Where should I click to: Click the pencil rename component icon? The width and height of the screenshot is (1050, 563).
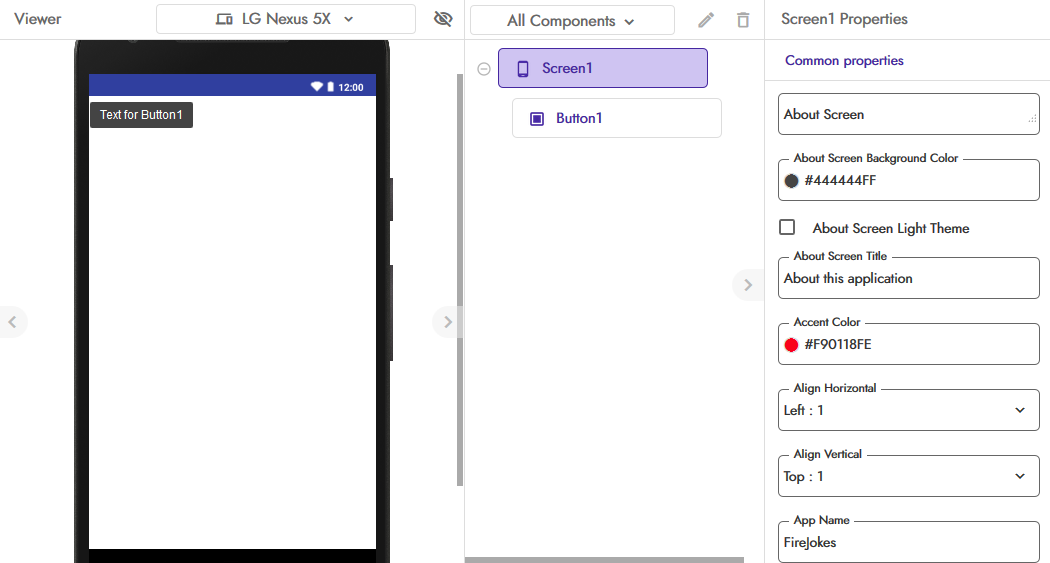pos(706,20)
